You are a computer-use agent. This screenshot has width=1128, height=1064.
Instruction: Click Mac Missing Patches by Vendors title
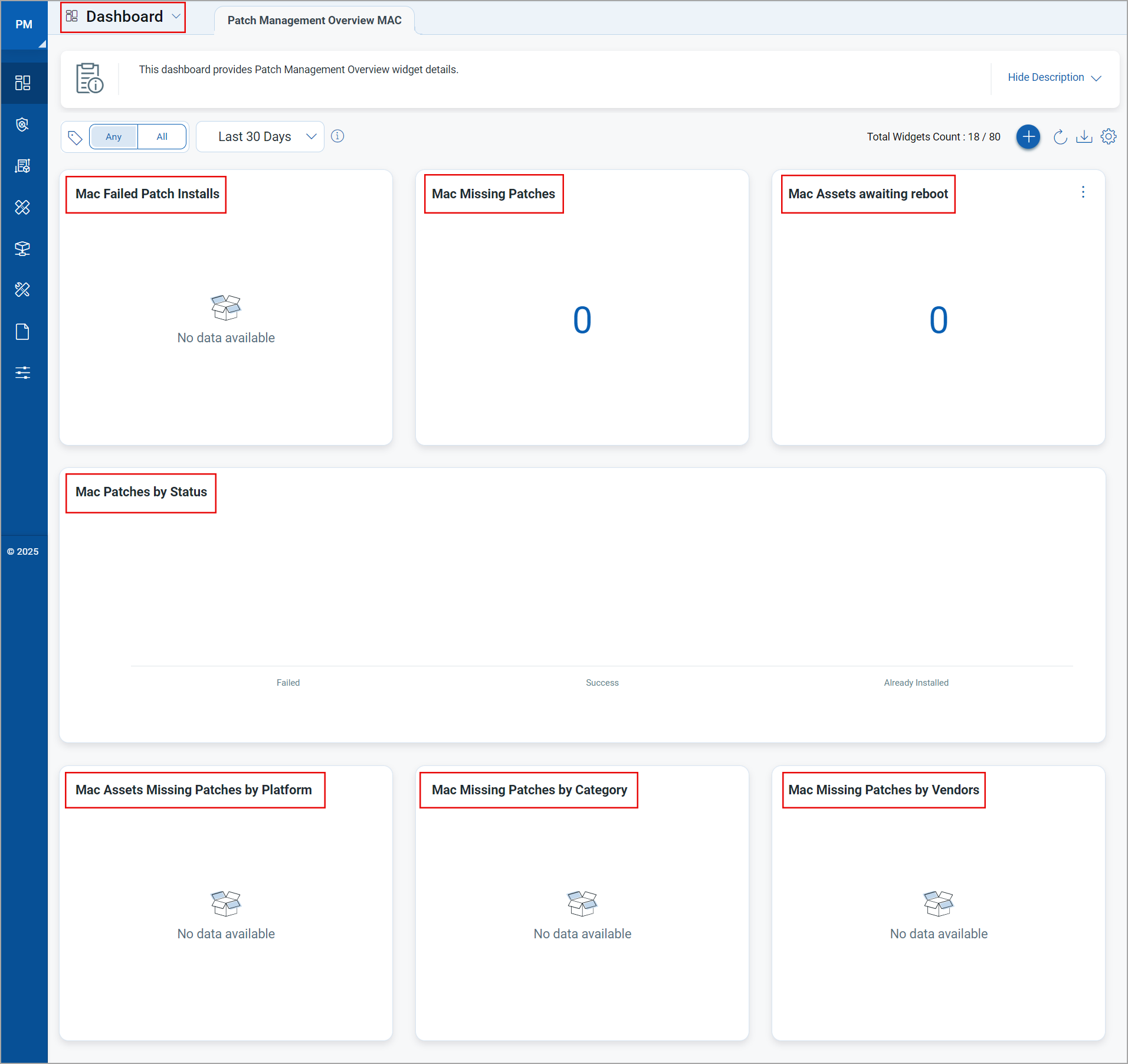(884, 790)
